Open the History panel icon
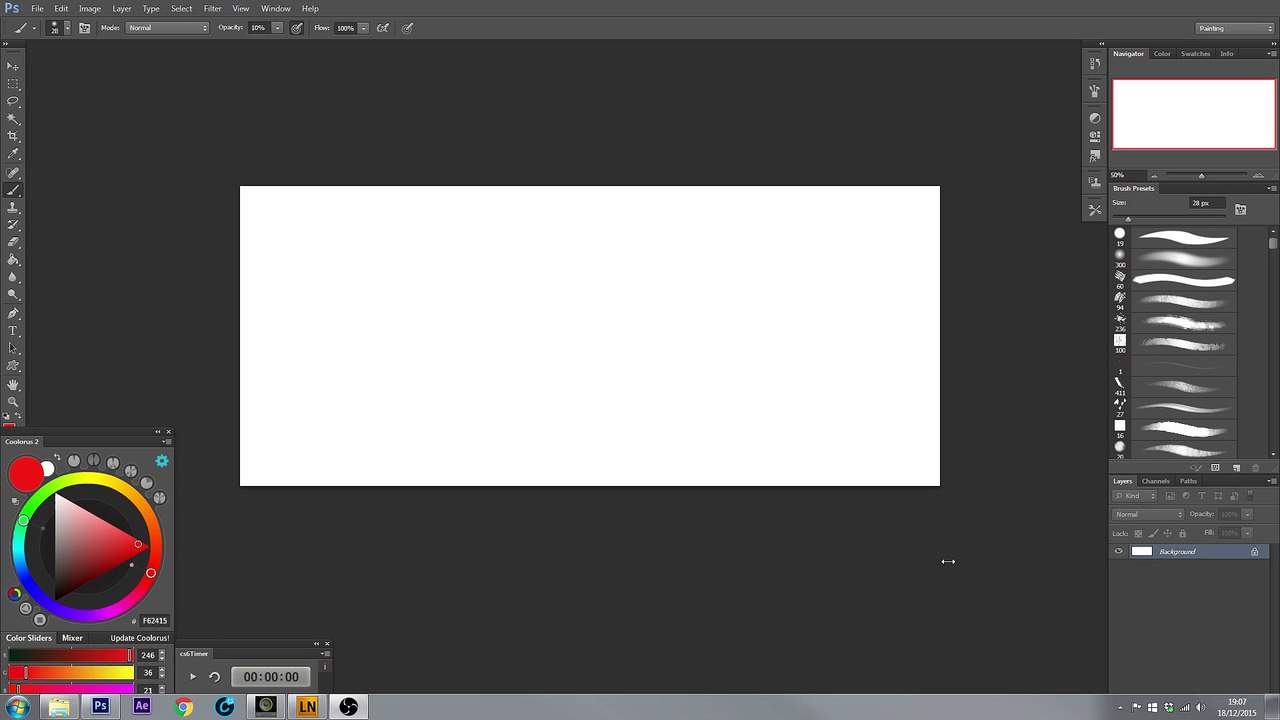 pyautogui.click(x=1095, y=64)
